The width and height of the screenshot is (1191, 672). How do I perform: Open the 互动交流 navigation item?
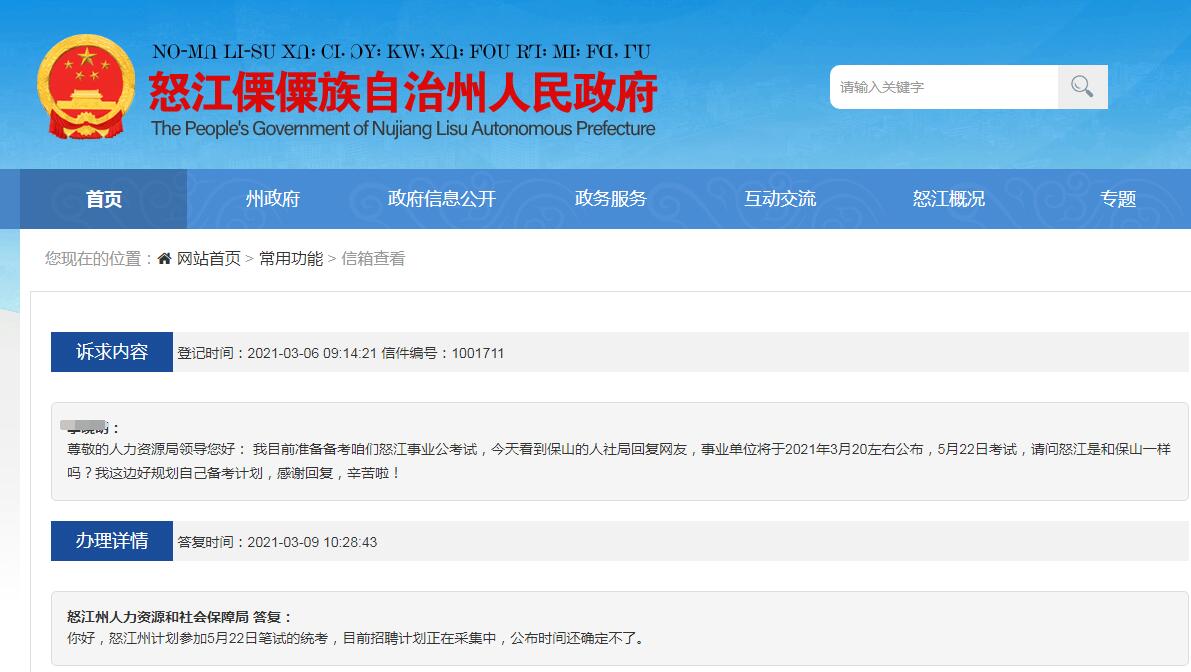[x=779, y=199]
